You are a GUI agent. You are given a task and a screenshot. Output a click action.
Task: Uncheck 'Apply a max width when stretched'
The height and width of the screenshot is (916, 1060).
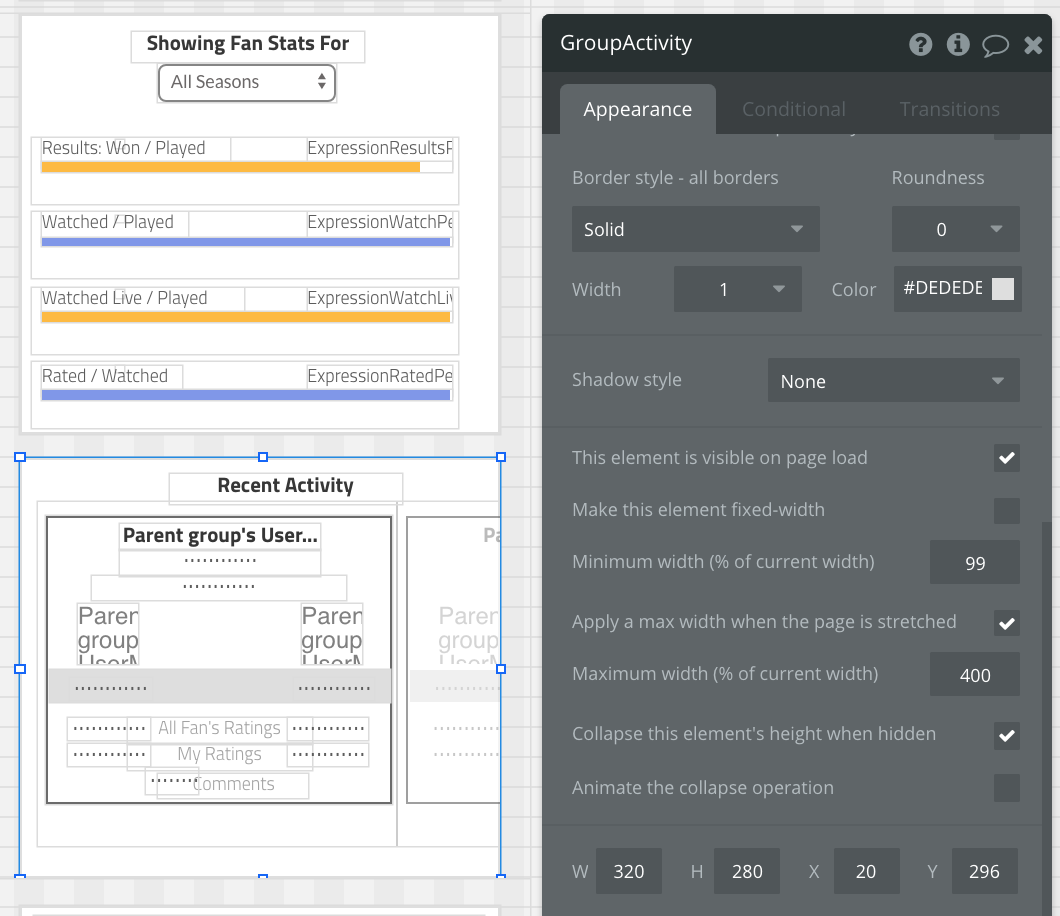click(1006, 622)
